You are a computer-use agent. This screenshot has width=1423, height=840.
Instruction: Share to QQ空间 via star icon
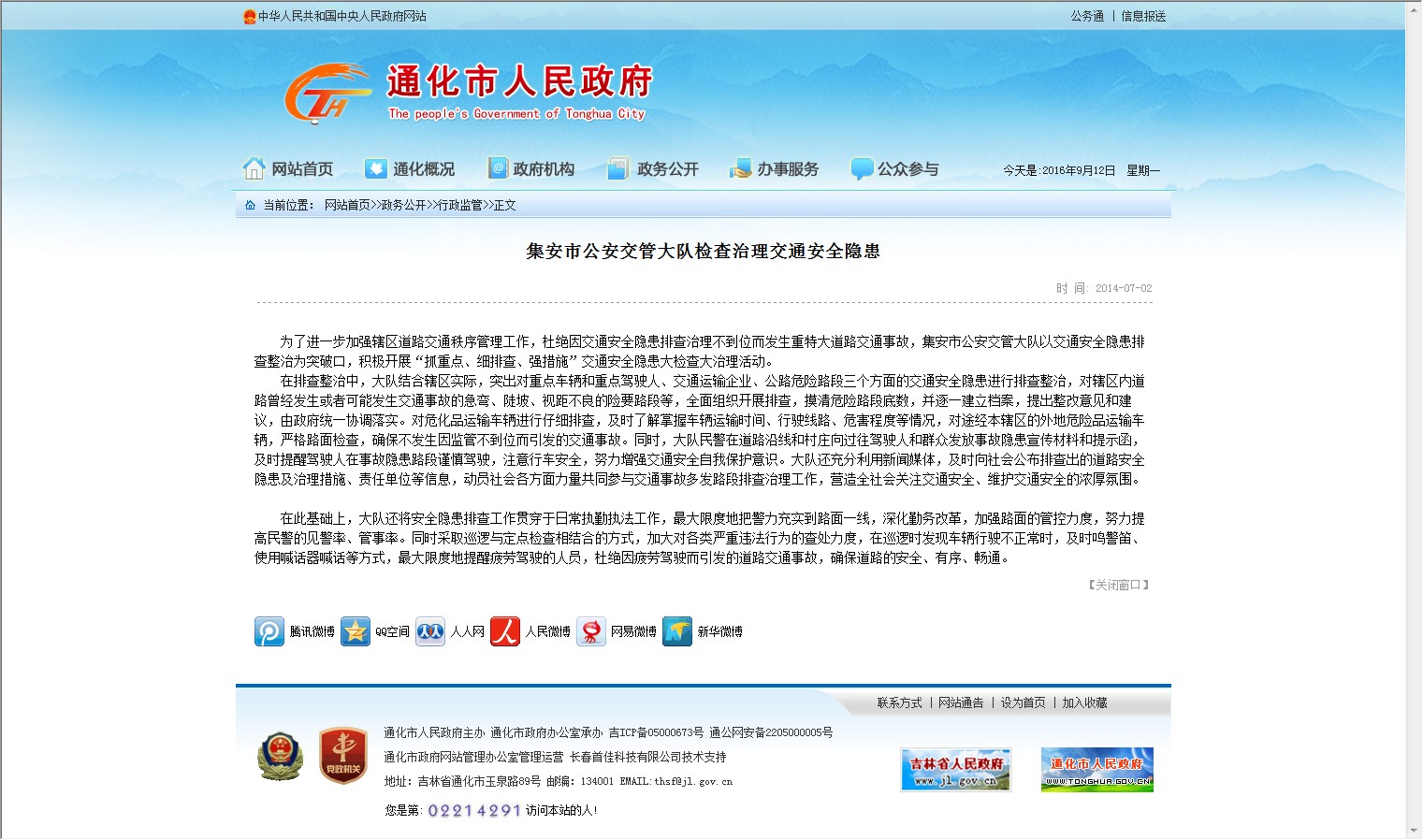coord(356,631)
